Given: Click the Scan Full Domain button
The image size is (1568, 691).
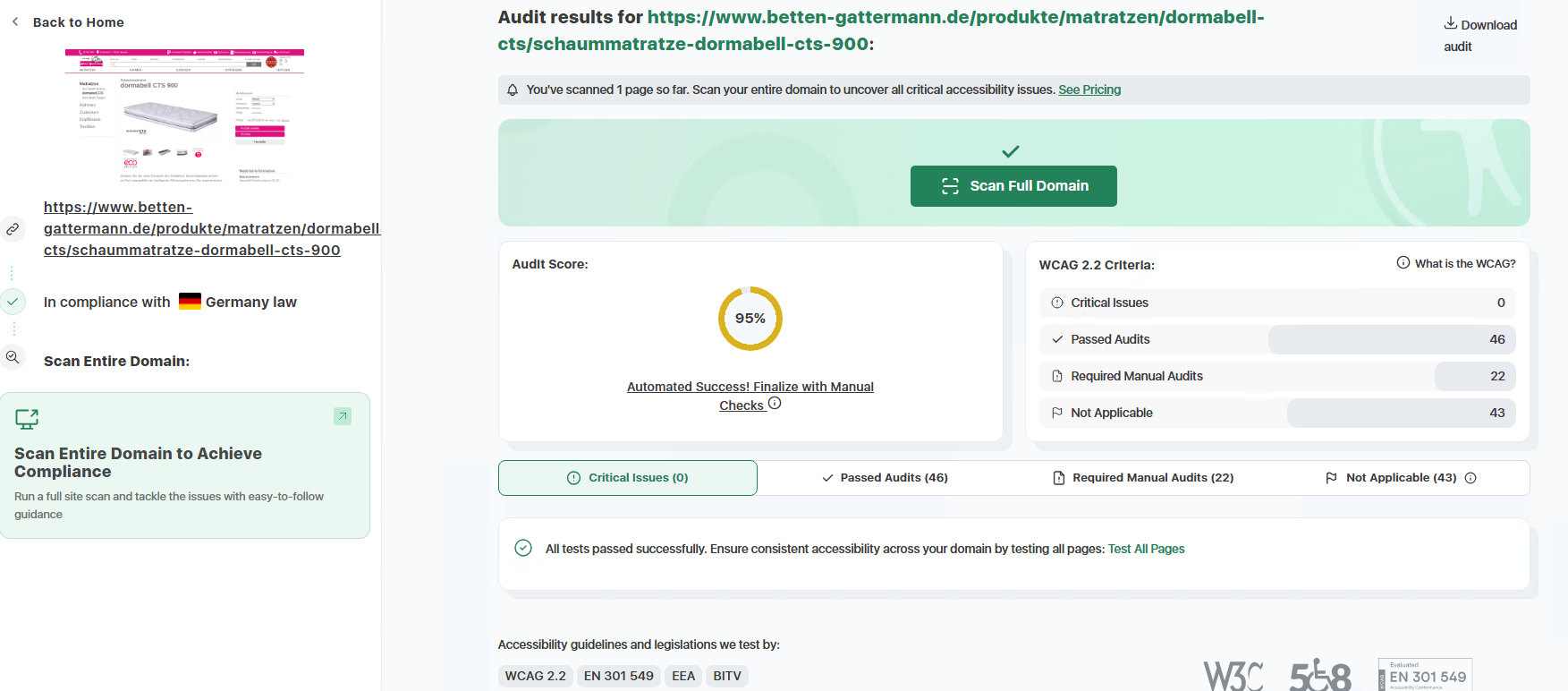Looking at the screenshot, I should coord(1013,186).
